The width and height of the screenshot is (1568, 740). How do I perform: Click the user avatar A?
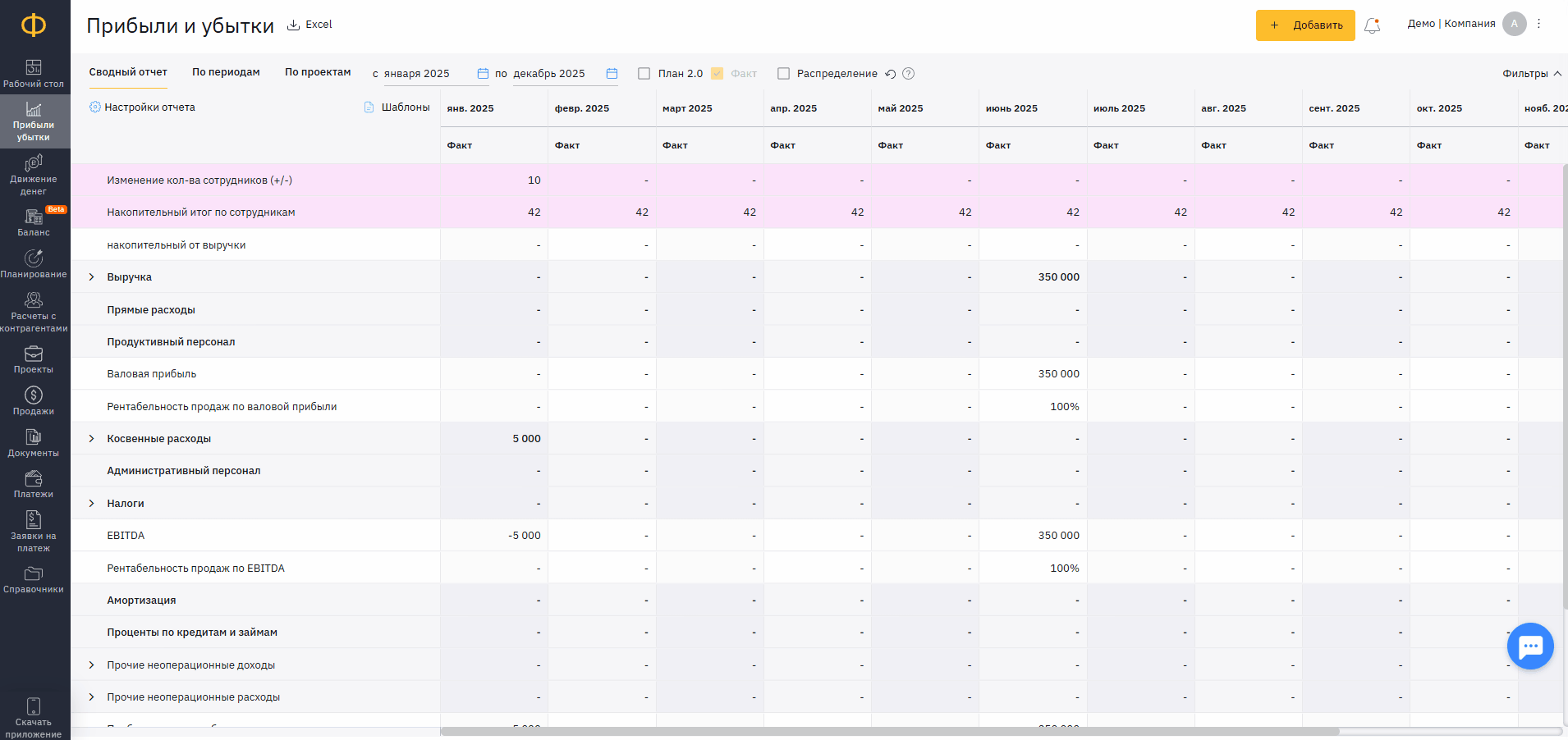pos(1515,24)
